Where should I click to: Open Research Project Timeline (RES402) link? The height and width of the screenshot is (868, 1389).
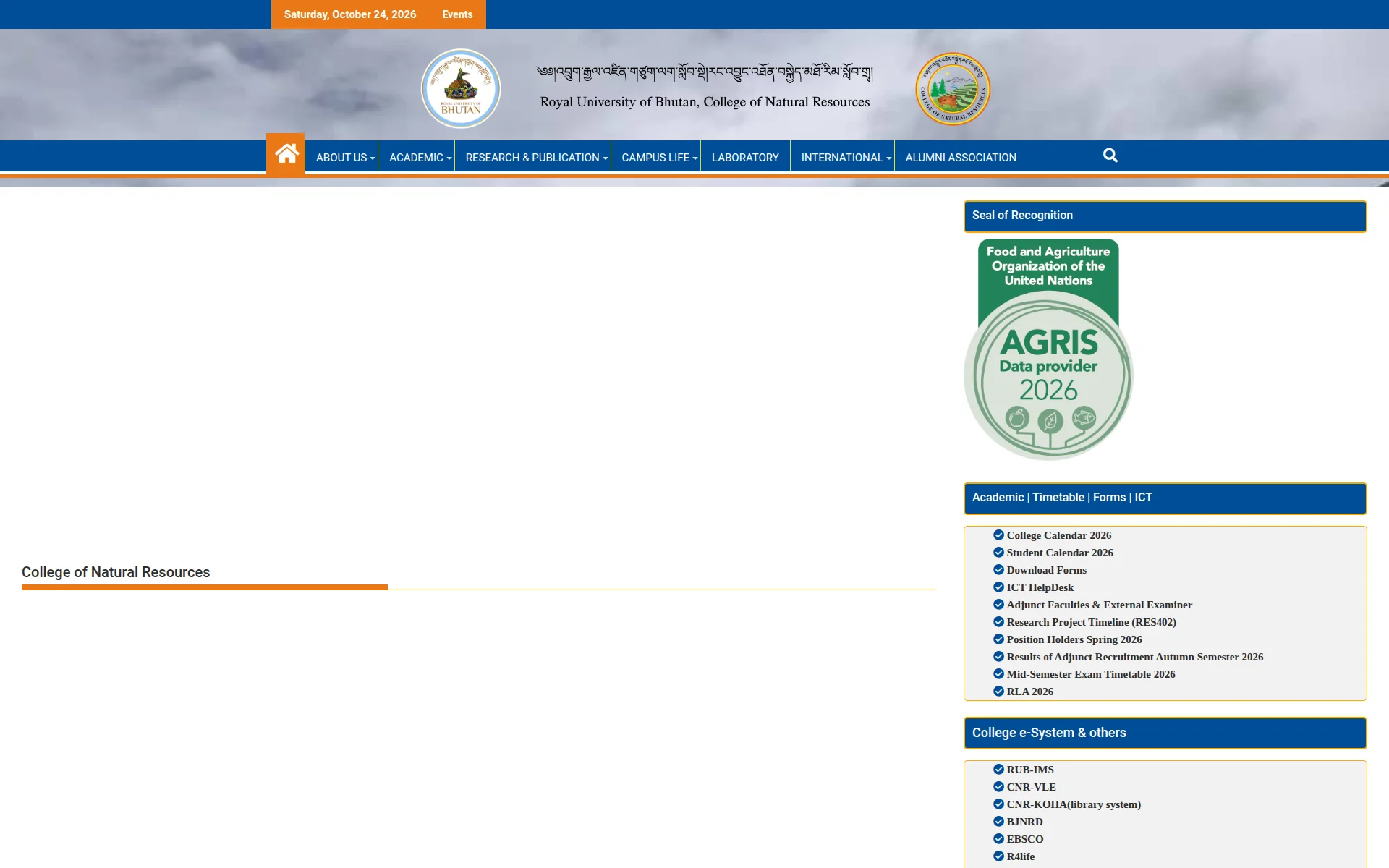tap(1092, 622)
